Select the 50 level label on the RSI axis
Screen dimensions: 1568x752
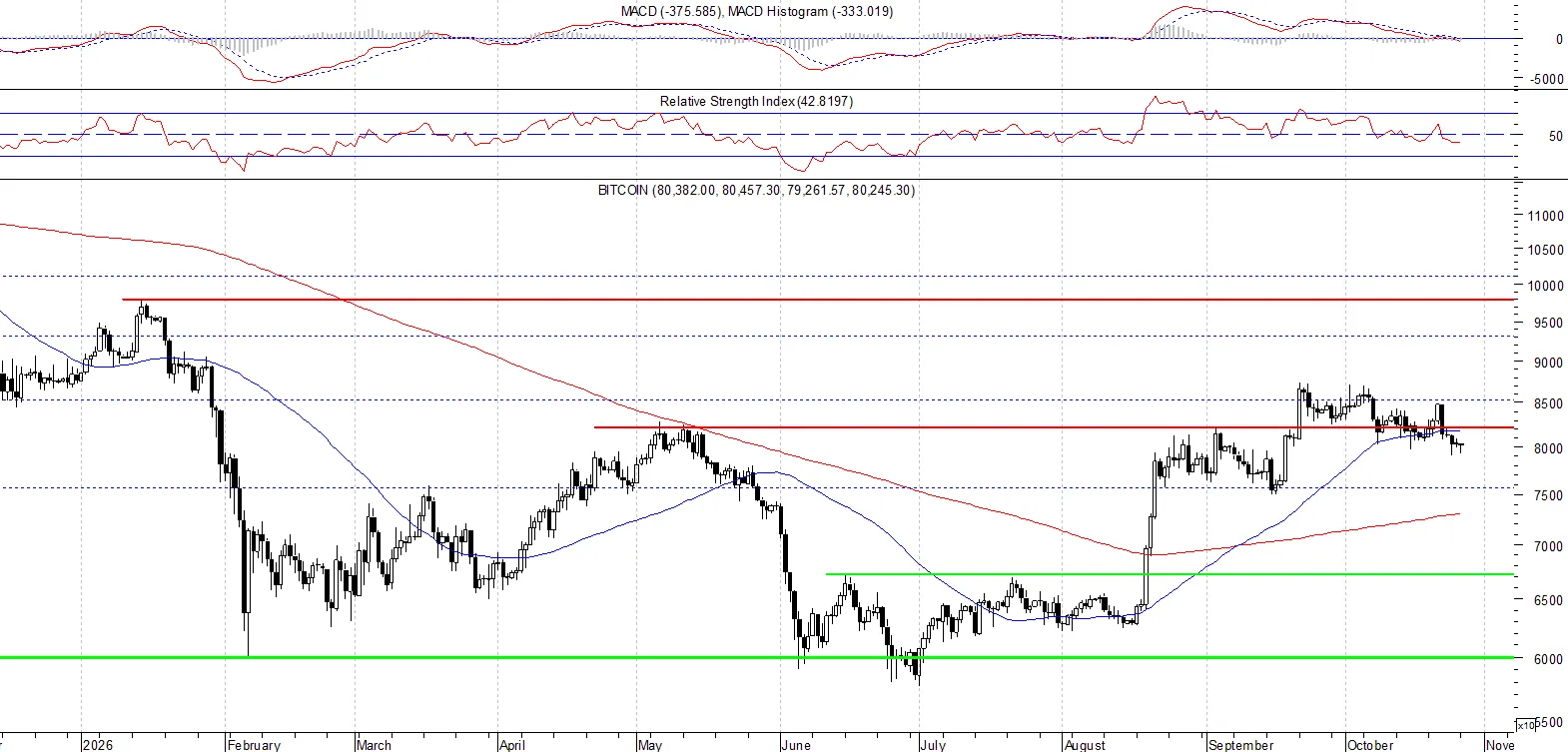click(x=1555, y=136)
